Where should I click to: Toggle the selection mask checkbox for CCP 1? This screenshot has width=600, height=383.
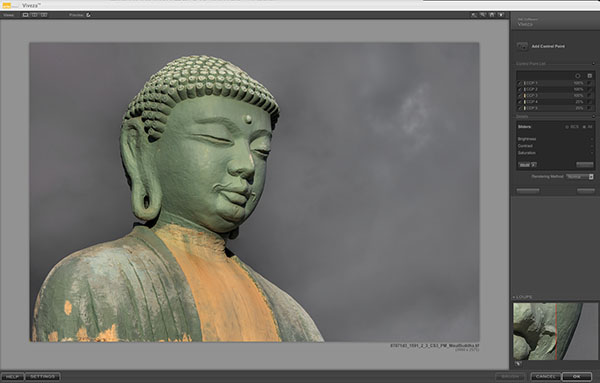coord(589,83)
